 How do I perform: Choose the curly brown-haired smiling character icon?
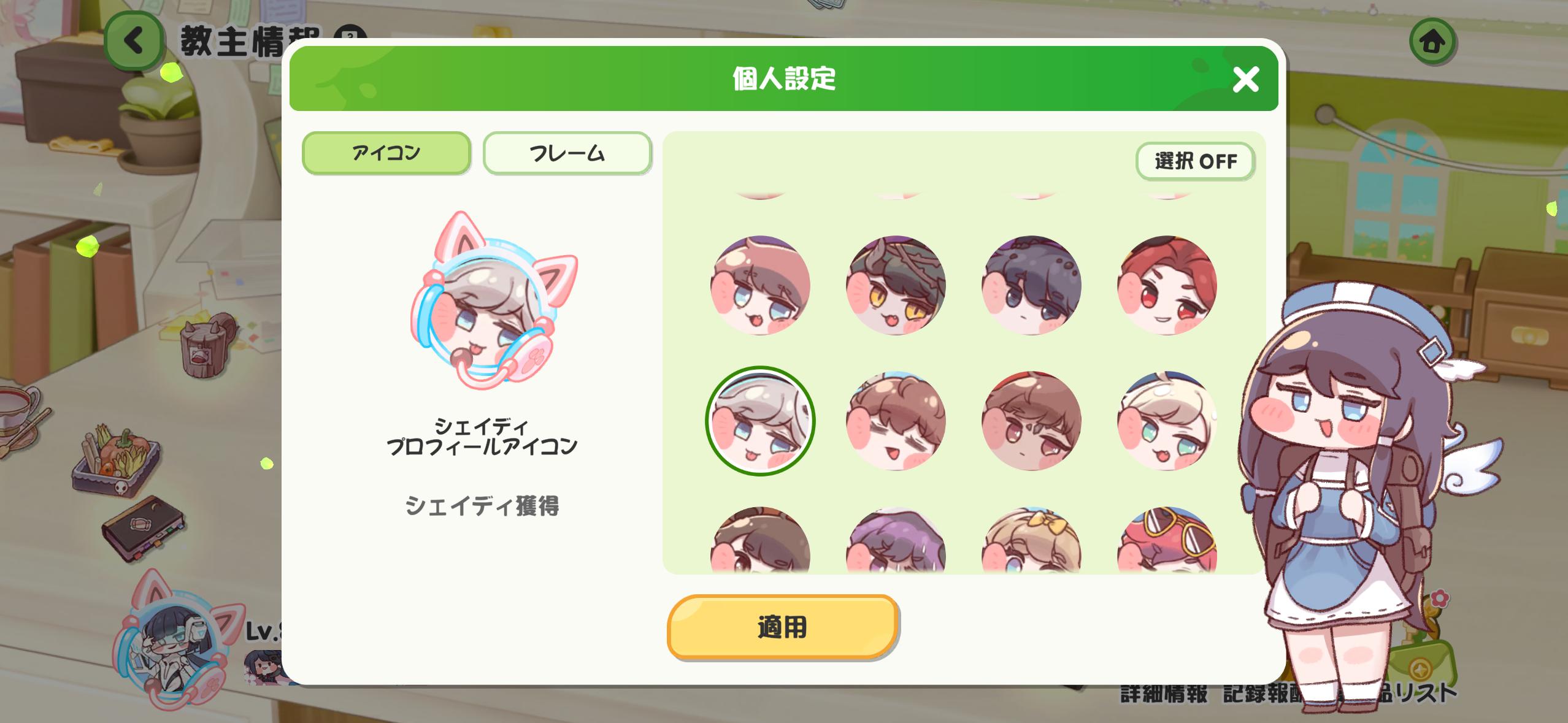(896, 421)
